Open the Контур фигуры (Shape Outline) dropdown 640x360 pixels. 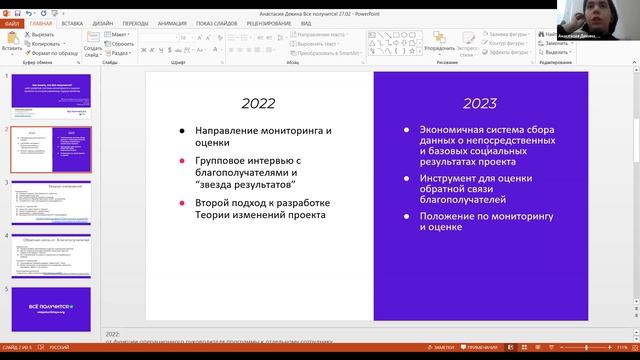point(505,43)
